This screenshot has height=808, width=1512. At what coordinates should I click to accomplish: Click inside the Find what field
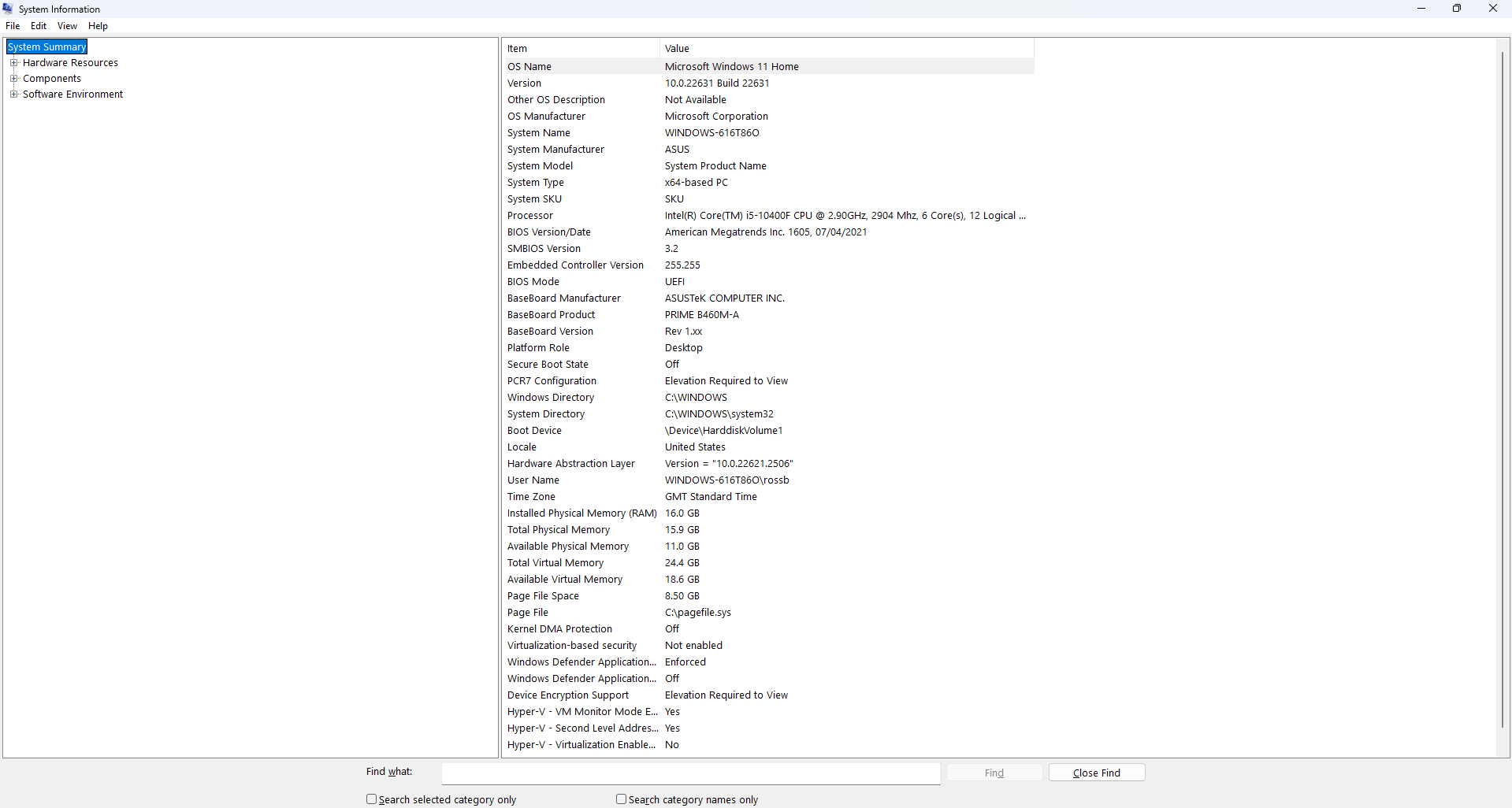pyautogui.click(x=689, y=773)
